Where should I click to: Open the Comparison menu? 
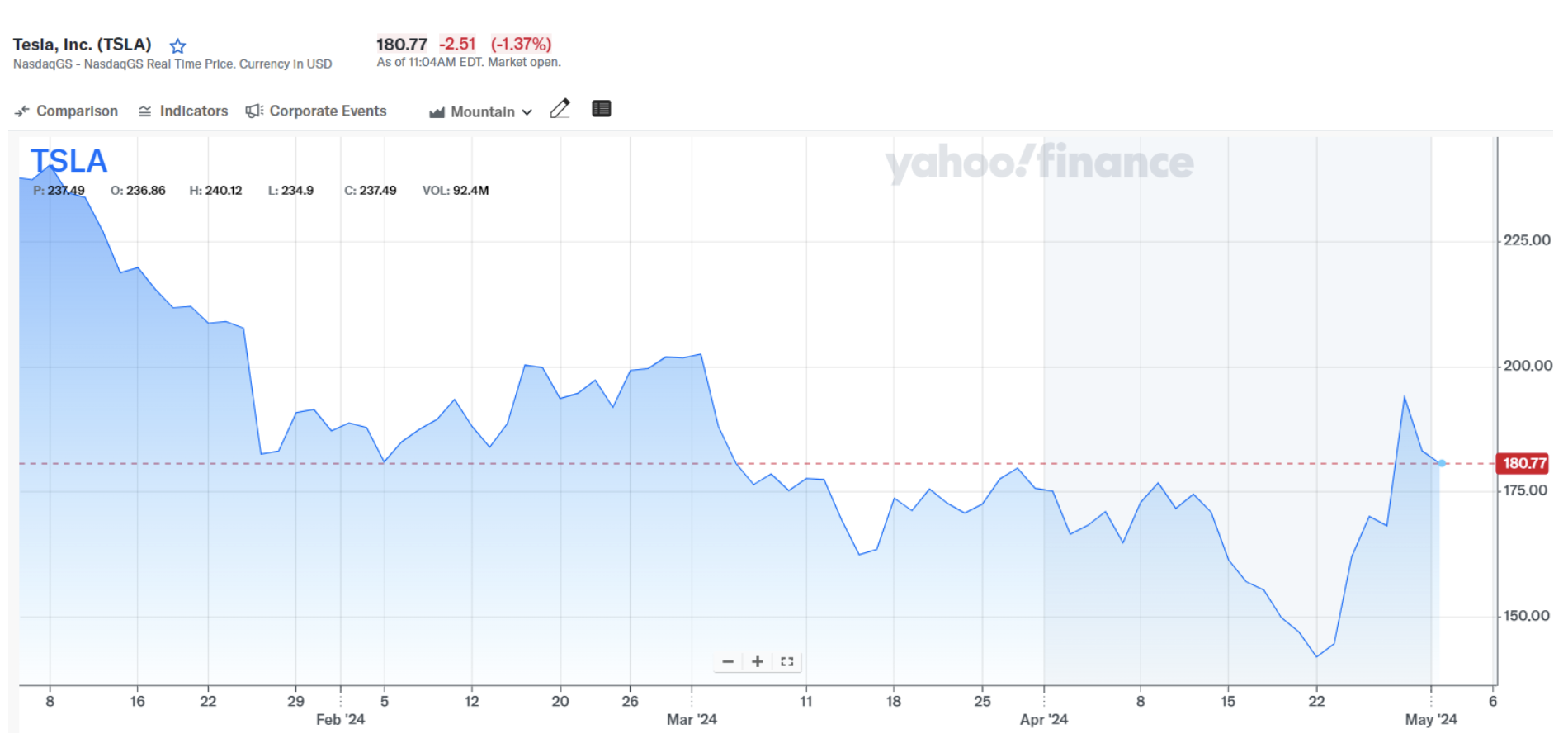click(67, 111)
